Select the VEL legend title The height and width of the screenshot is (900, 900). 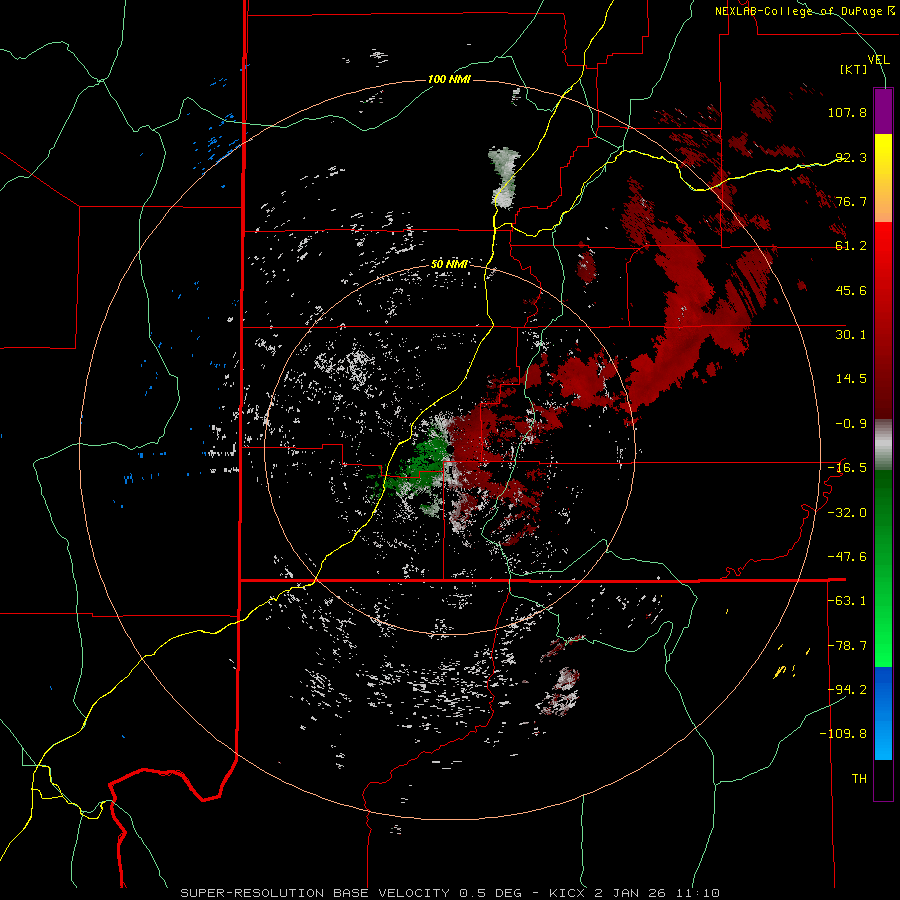point(878,60)
